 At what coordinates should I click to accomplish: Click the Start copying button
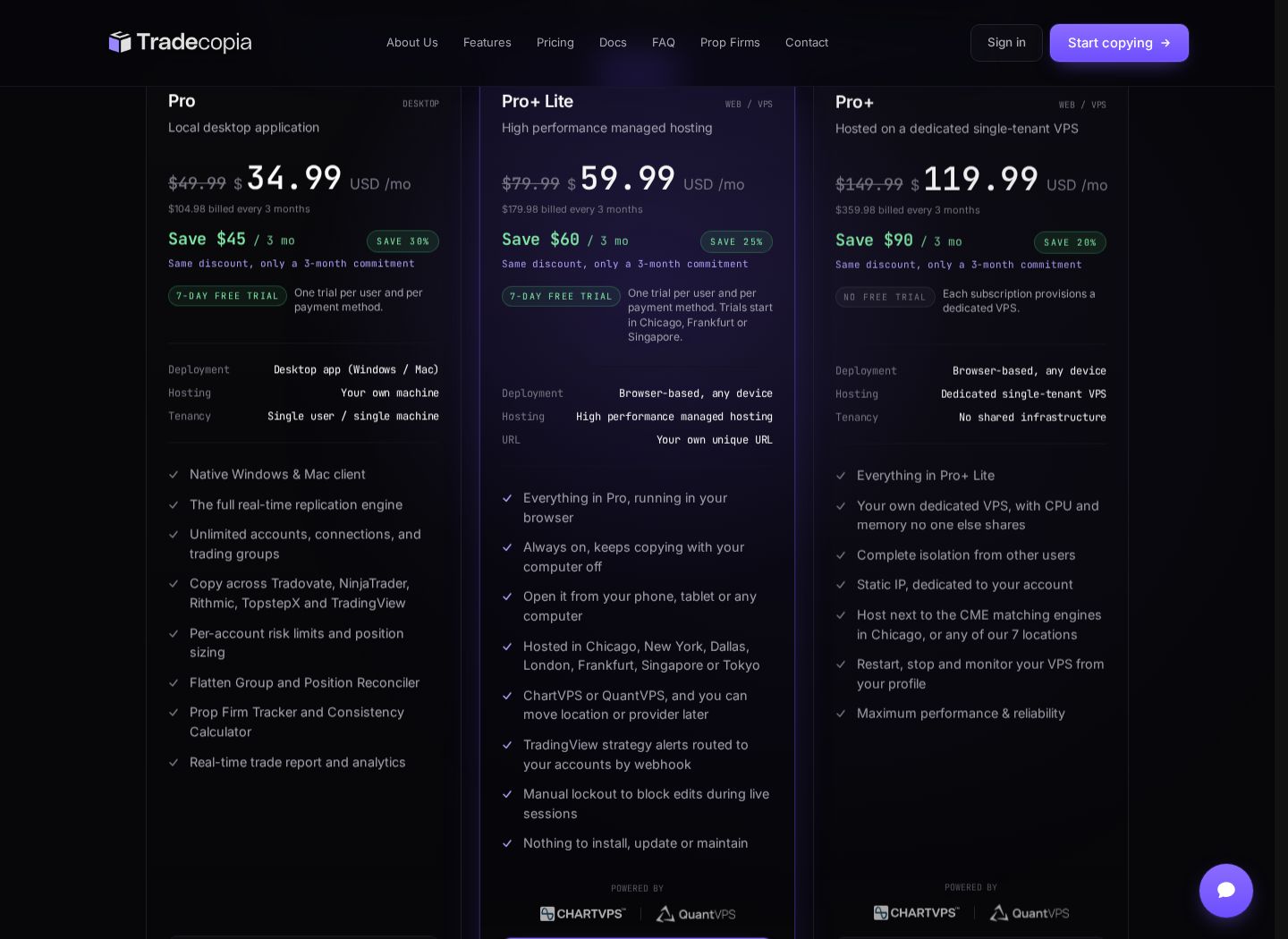(x=1119, y=43)
